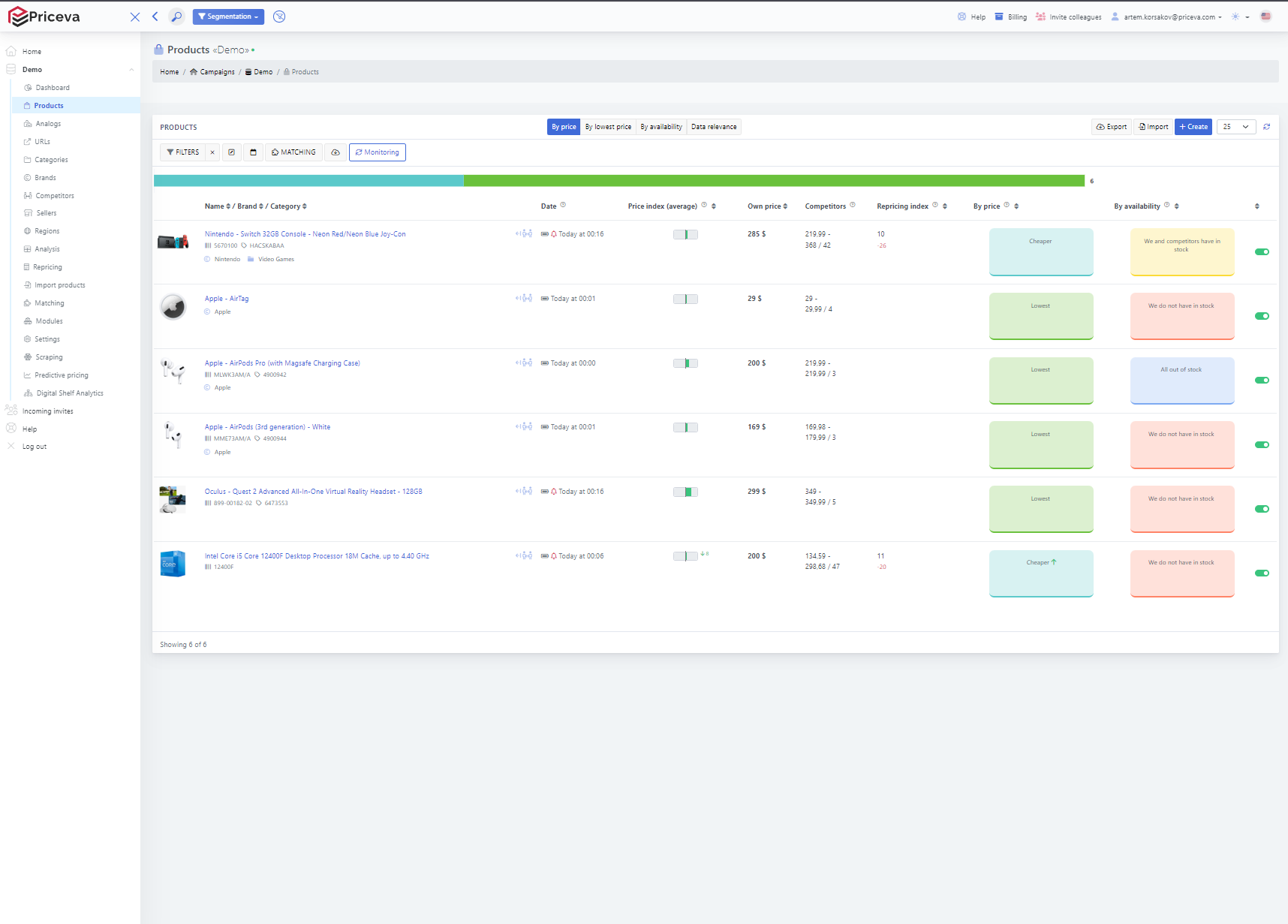The width and height of the screenshot is (1288, 924).
Task: Switch to Data relevance tab
Action: click(714, 127)
